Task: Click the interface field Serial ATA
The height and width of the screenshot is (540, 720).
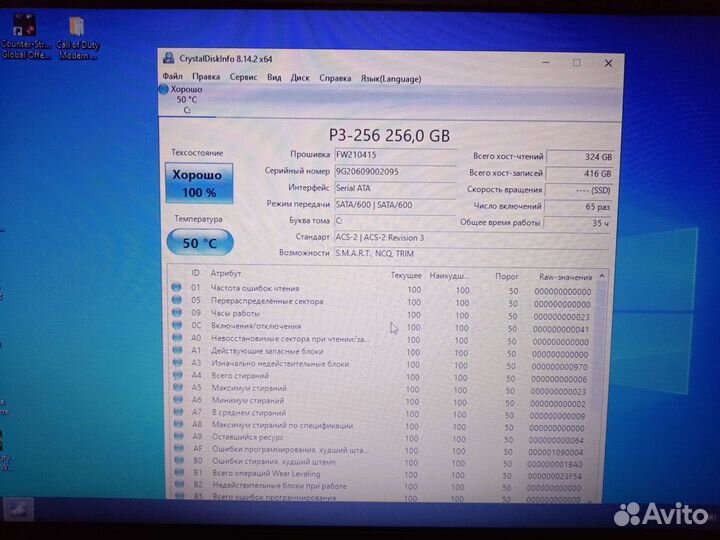Action: pyautogui.click(x=395, y=188)
